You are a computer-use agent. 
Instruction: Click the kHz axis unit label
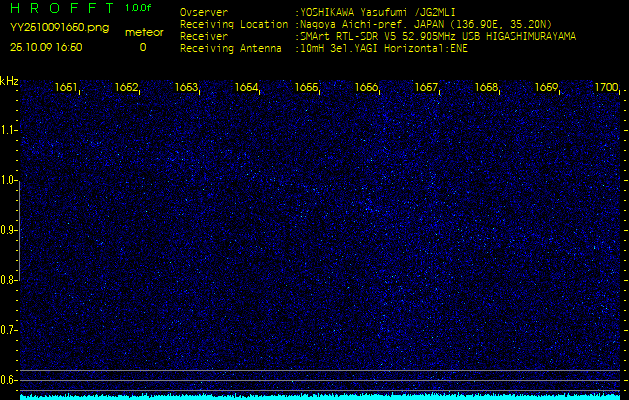point(9,81)
